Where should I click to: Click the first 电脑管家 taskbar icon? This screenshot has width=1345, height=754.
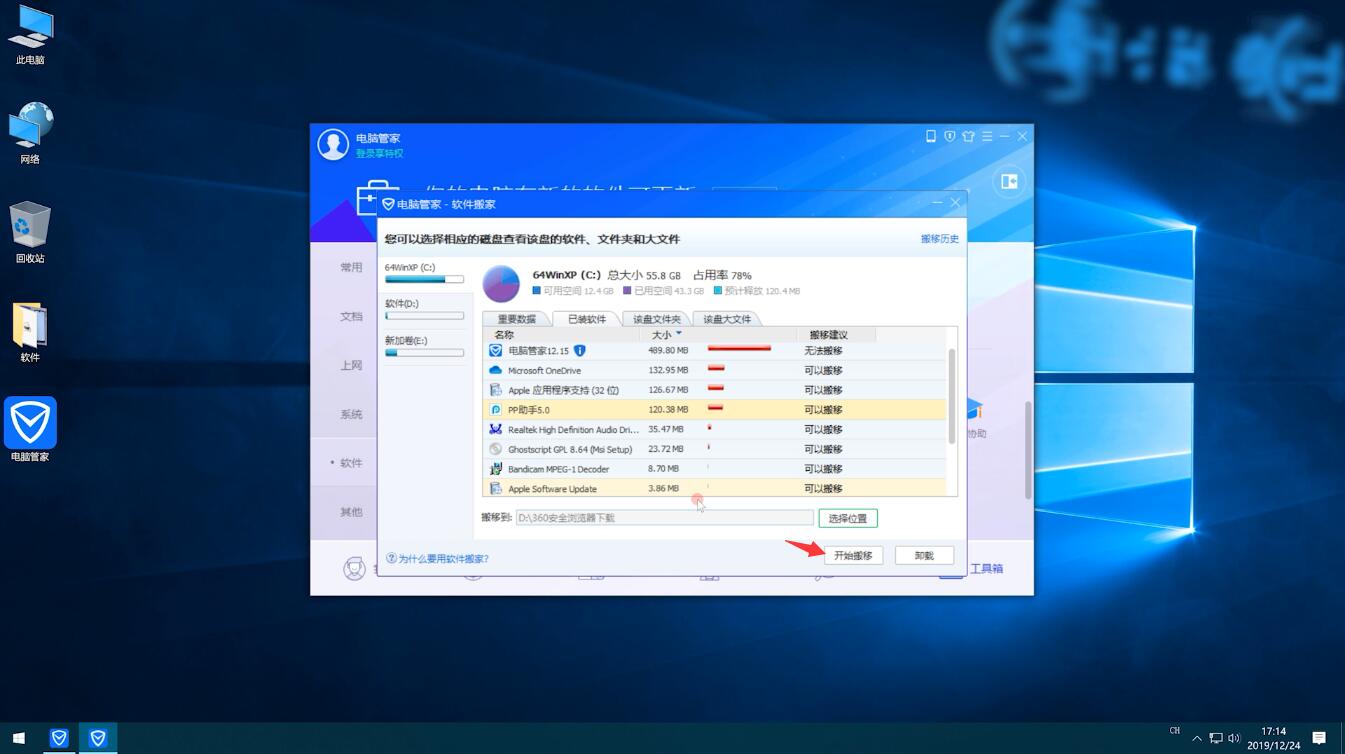coord(59,738)
